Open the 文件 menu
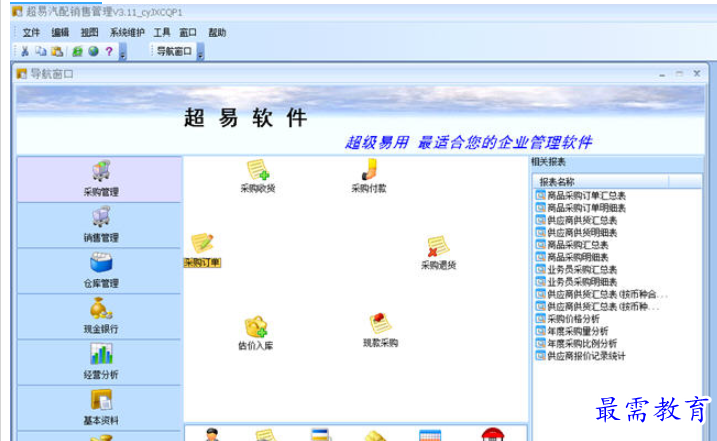 (31, 32)
